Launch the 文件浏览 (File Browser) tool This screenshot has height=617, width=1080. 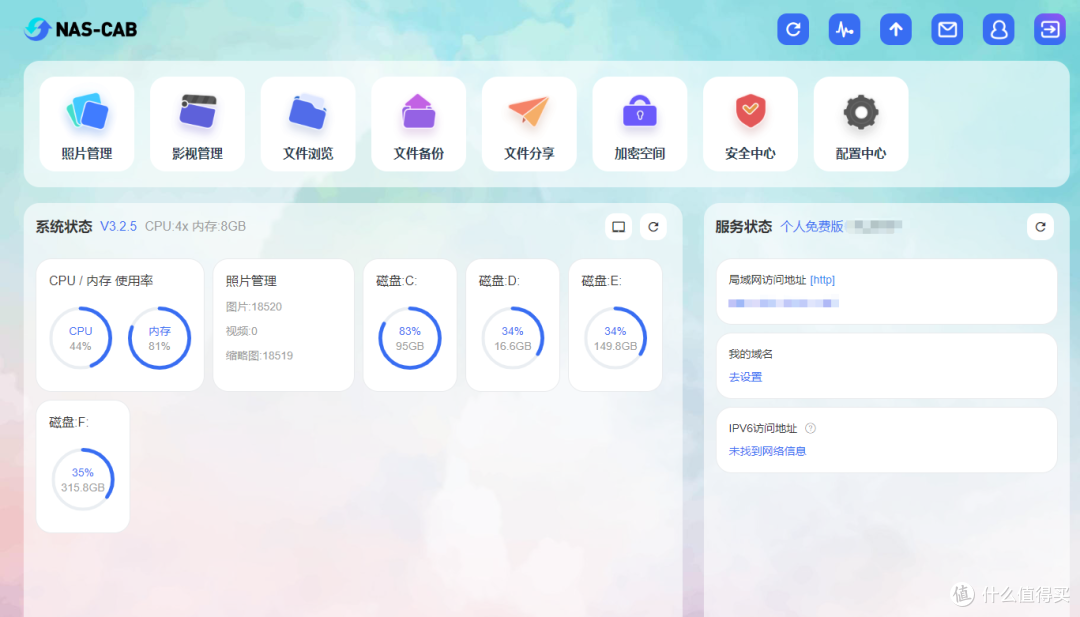point(308,123)
